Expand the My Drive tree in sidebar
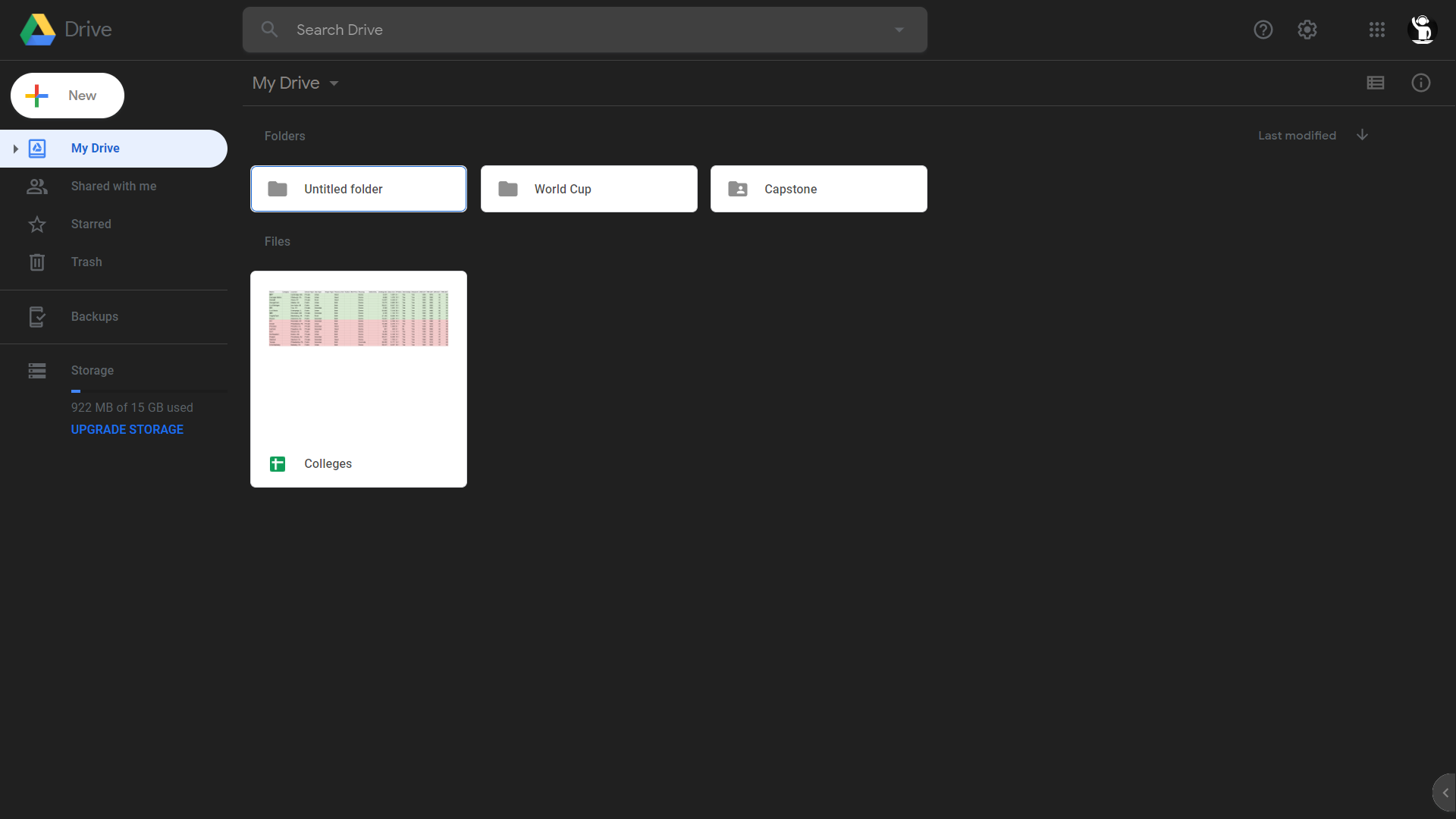 point(16,149)
